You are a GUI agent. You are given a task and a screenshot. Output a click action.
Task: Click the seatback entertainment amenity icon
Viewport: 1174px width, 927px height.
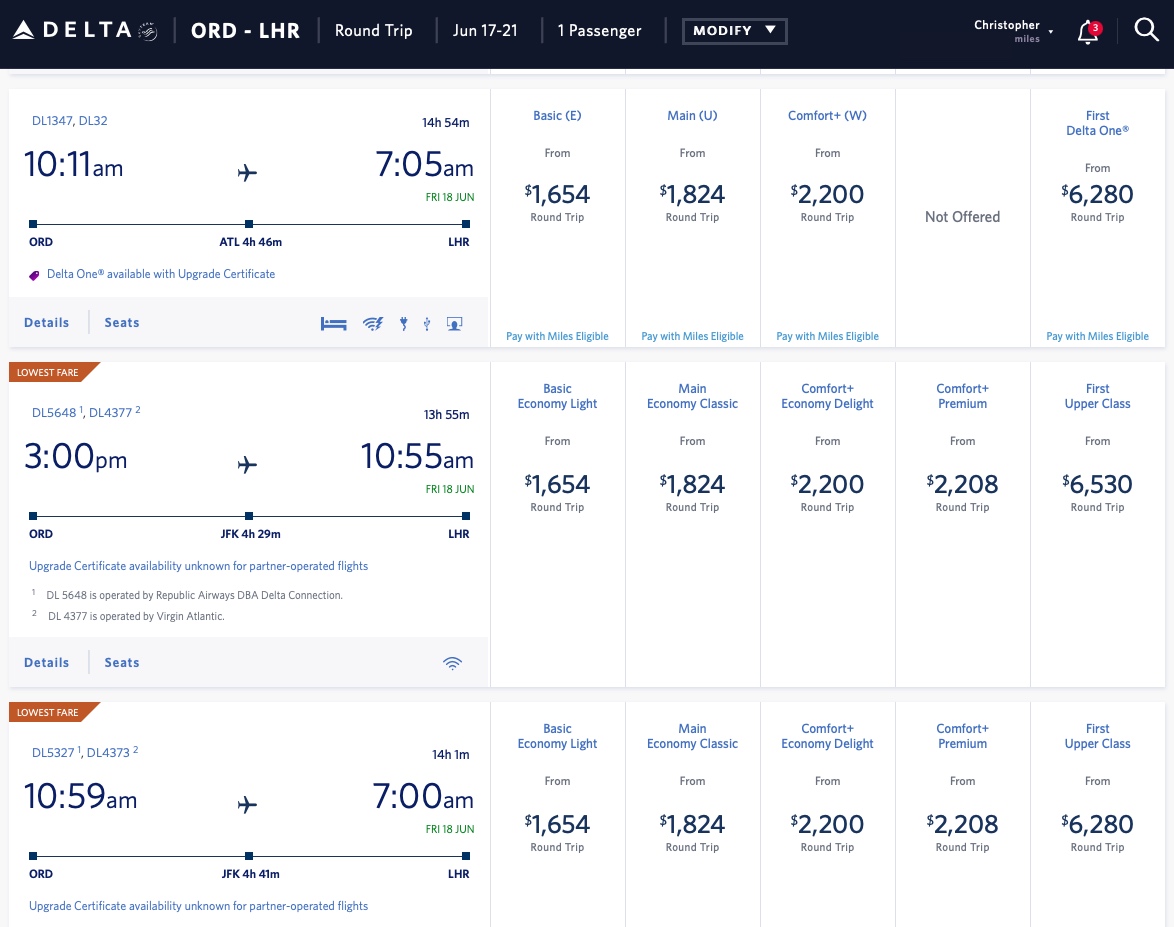click(455, 323)
